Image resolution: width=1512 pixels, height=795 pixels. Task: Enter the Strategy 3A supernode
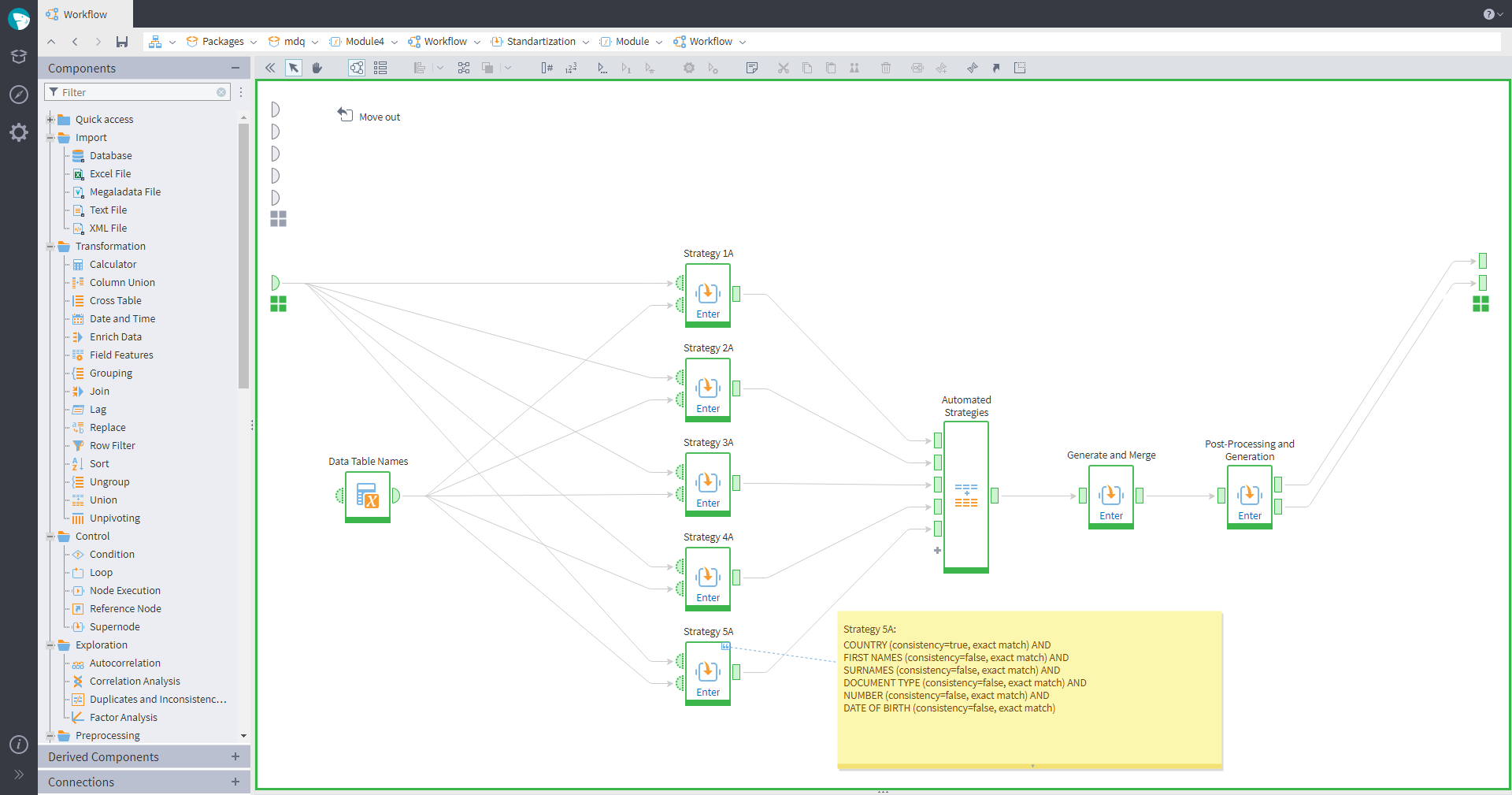click(708, 503)
